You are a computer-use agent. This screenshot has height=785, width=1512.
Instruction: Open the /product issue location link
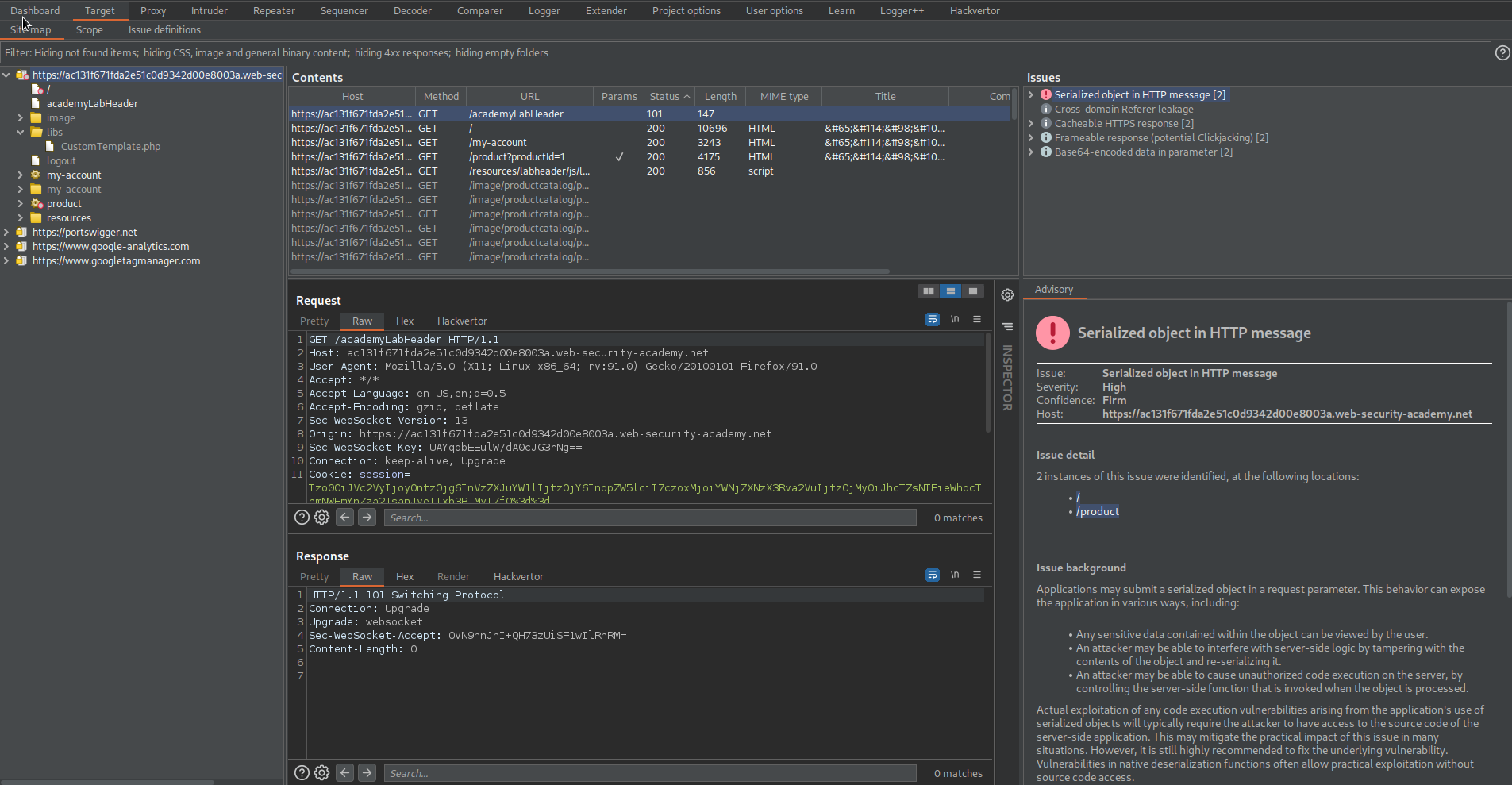[1098, 511]
